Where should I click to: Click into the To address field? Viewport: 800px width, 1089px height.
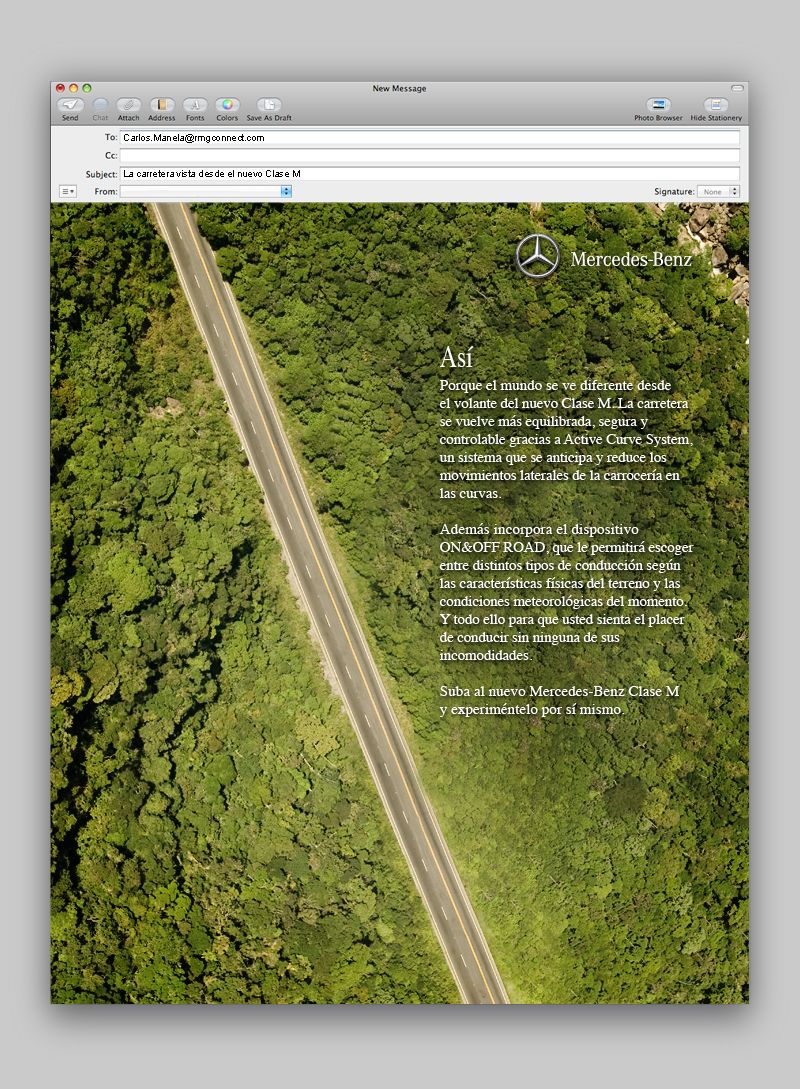(430, 138)
